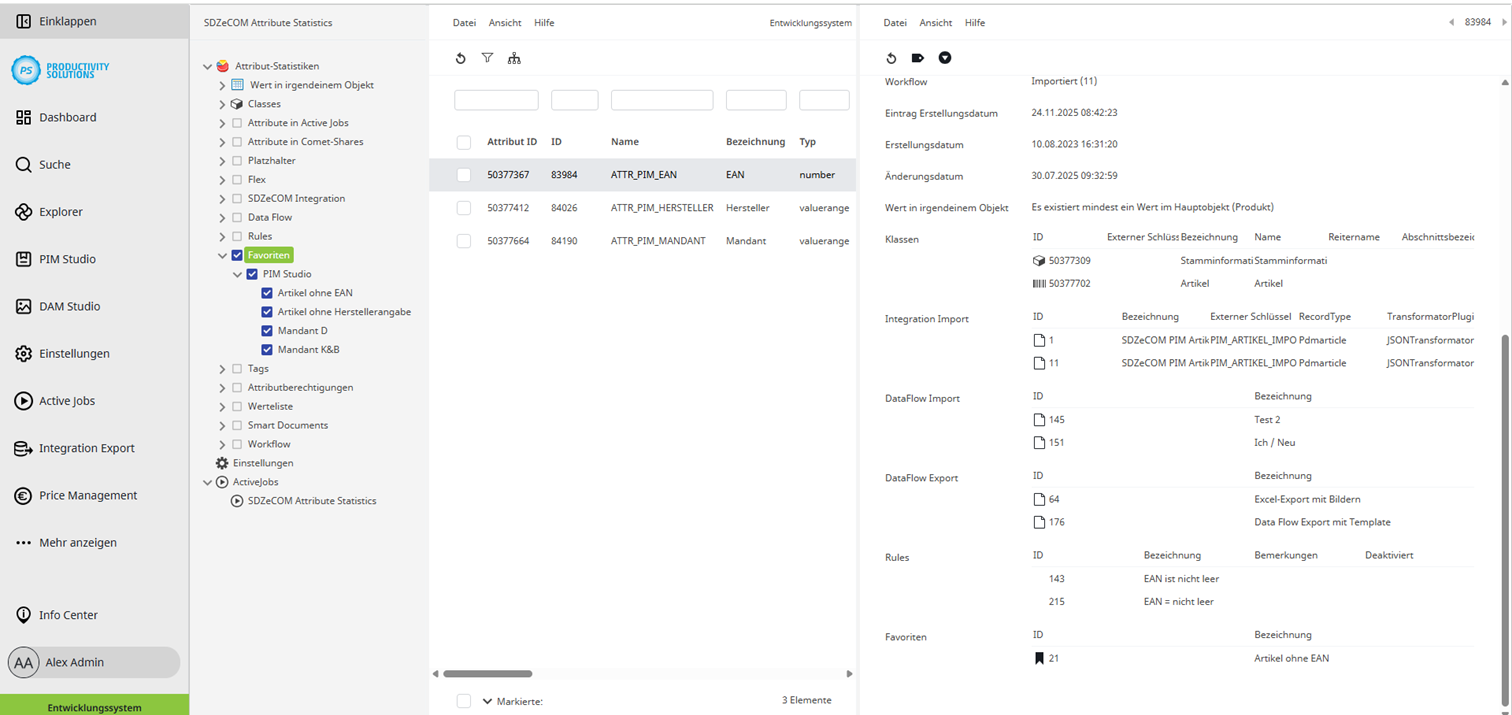Uncheck the Artikel ohne EAN checkbox

267,292
